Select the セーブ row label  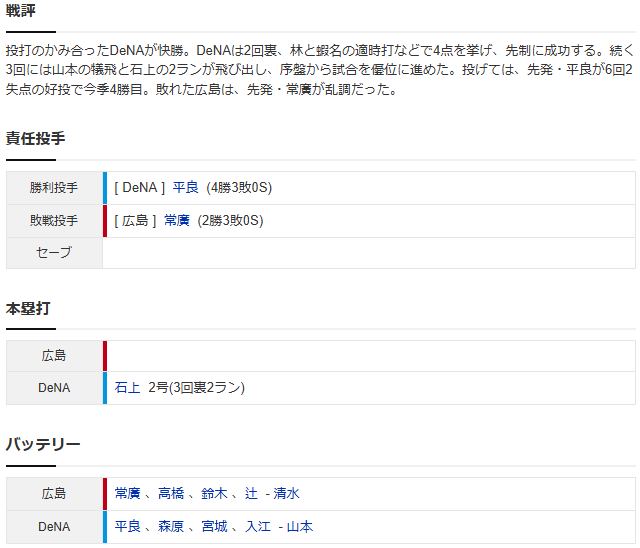[54, 253]
